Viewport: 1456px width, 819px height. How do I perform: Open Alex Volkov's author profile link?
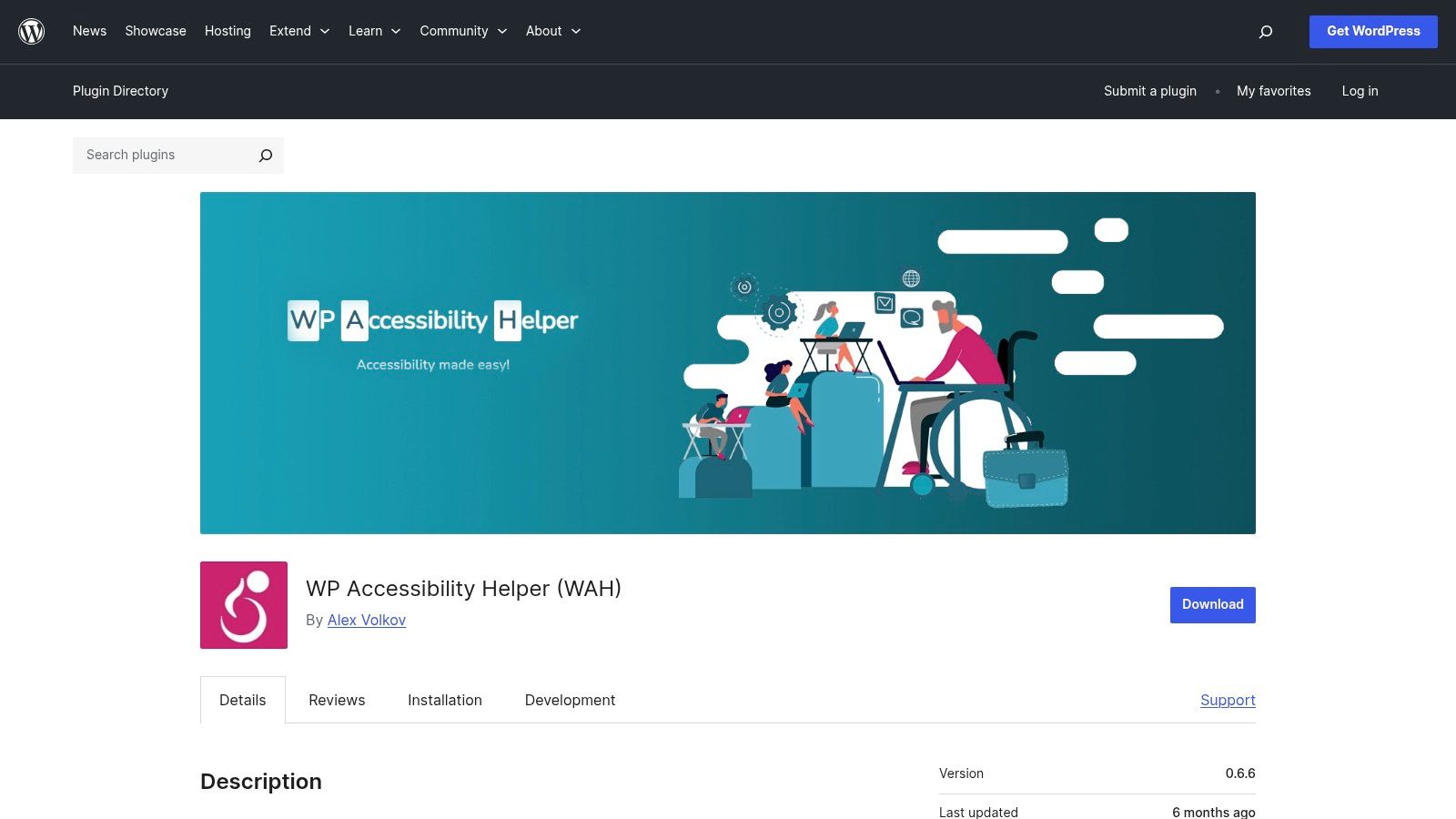tap(366, 620)
